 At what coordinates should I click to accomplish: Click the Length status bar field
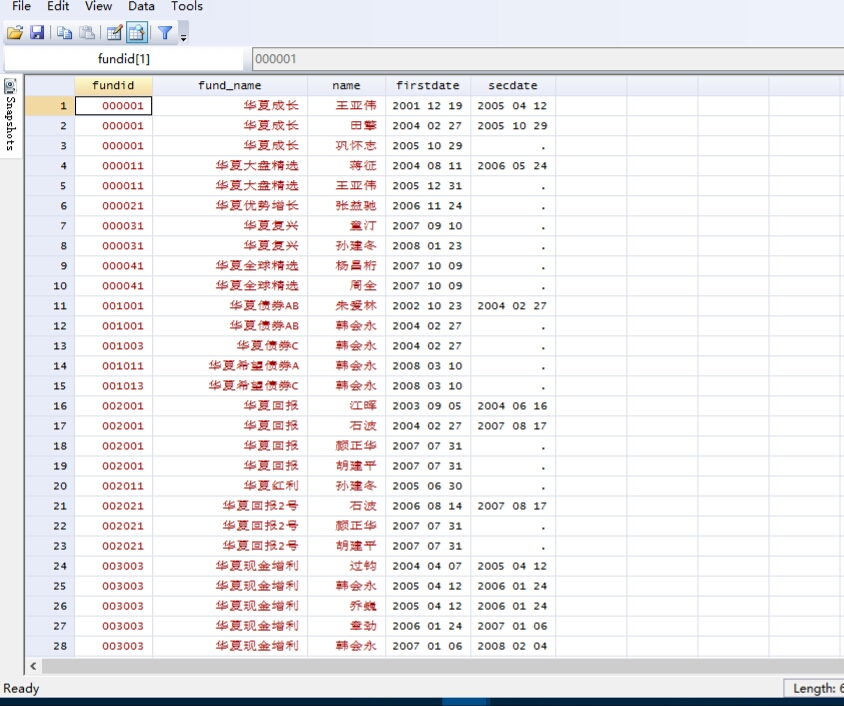coord(814,688)
